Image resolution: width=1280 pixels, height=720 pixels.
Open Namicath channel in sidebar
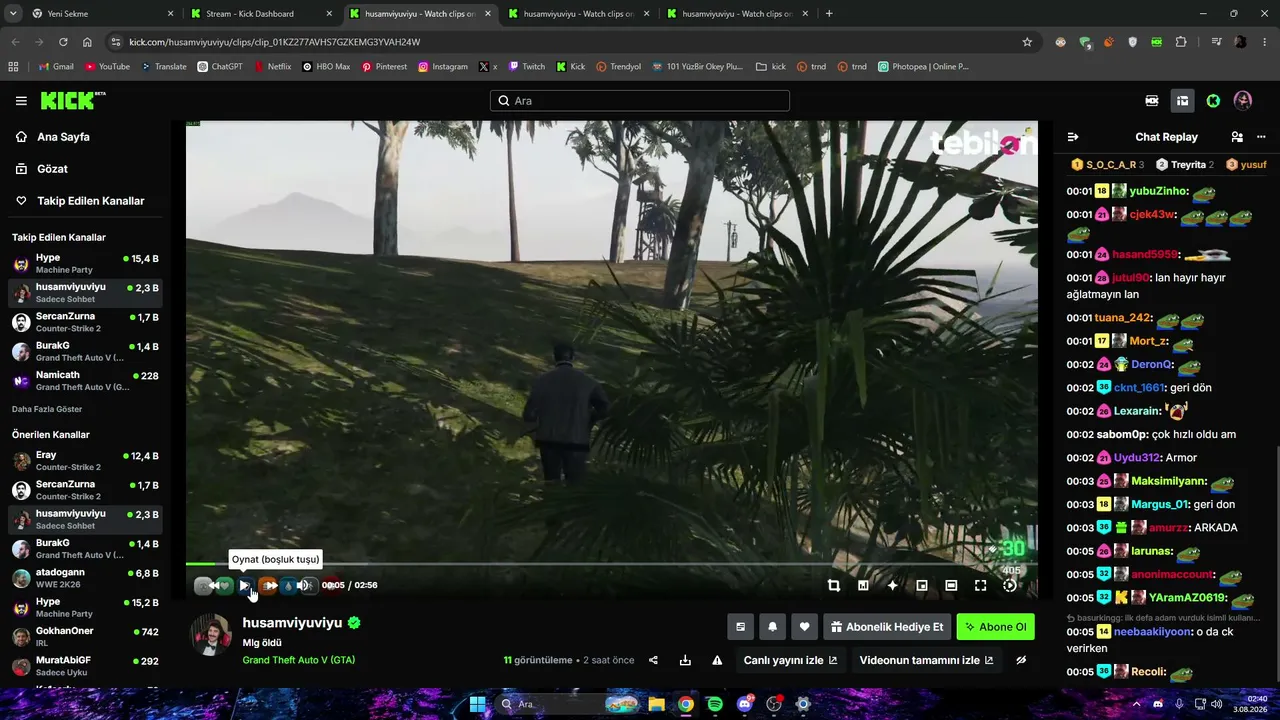[x=85, y=380]
